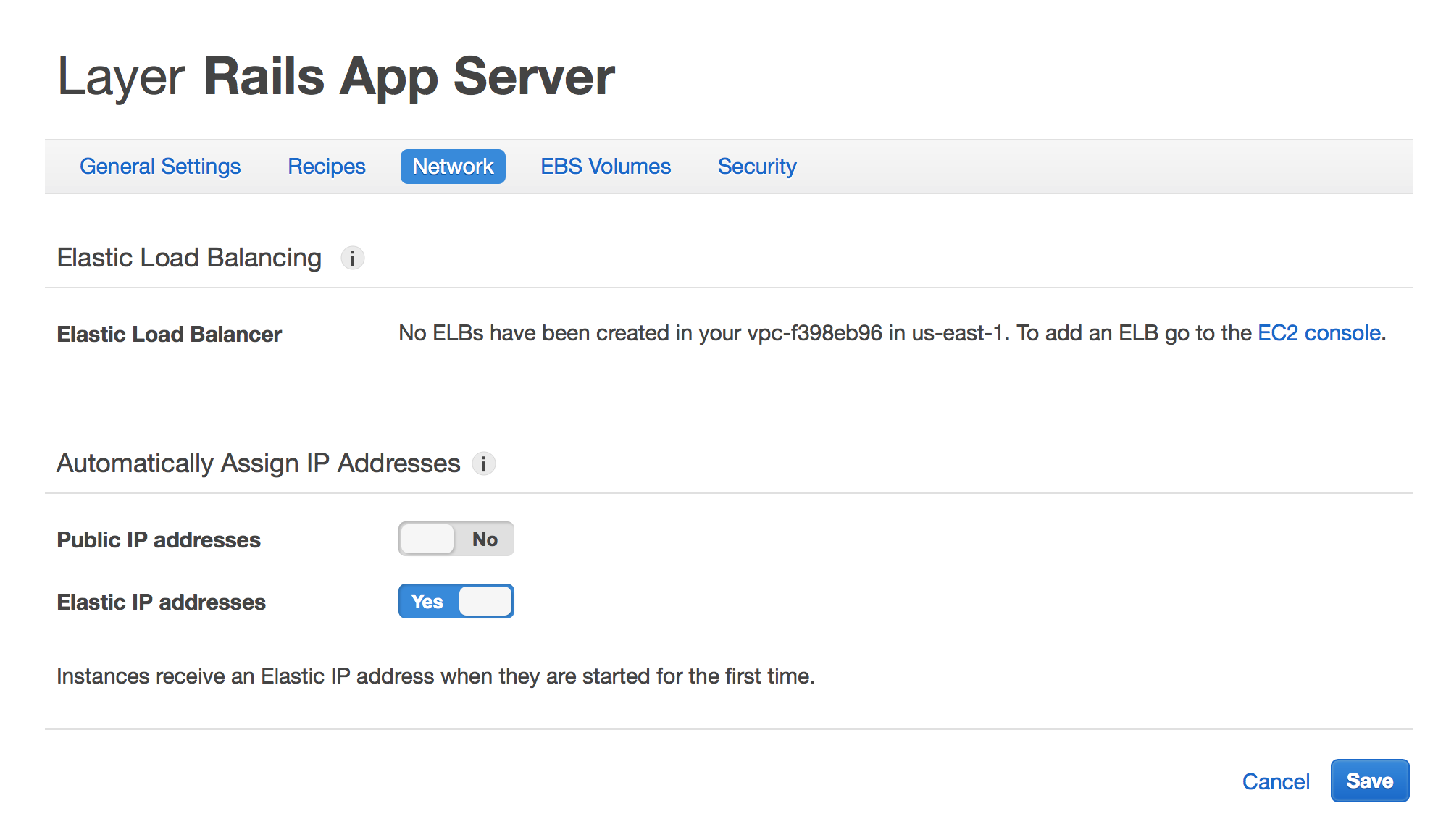The image size is (1446, 840).
Task: Click the Elastic Load Balancer label
Action: pyautogui.click(x=170, y=335)
